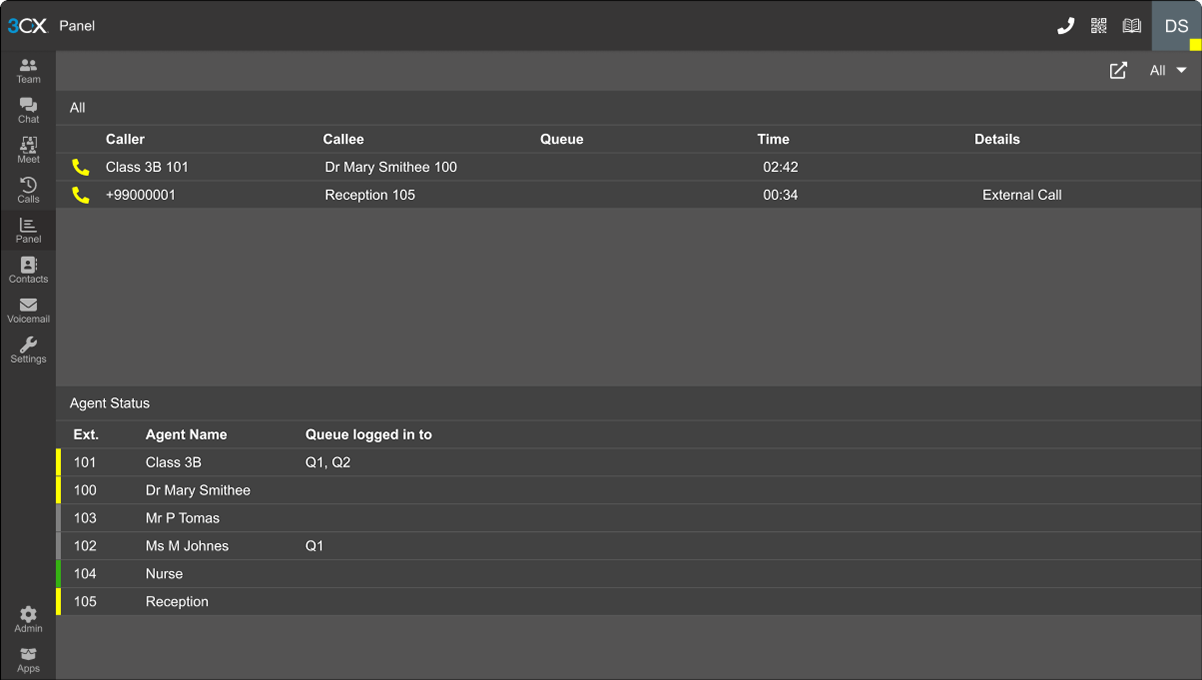Screen dimensions: 1202x680
Task: Pop out panel with external window icon
Action: [1118, 70]
